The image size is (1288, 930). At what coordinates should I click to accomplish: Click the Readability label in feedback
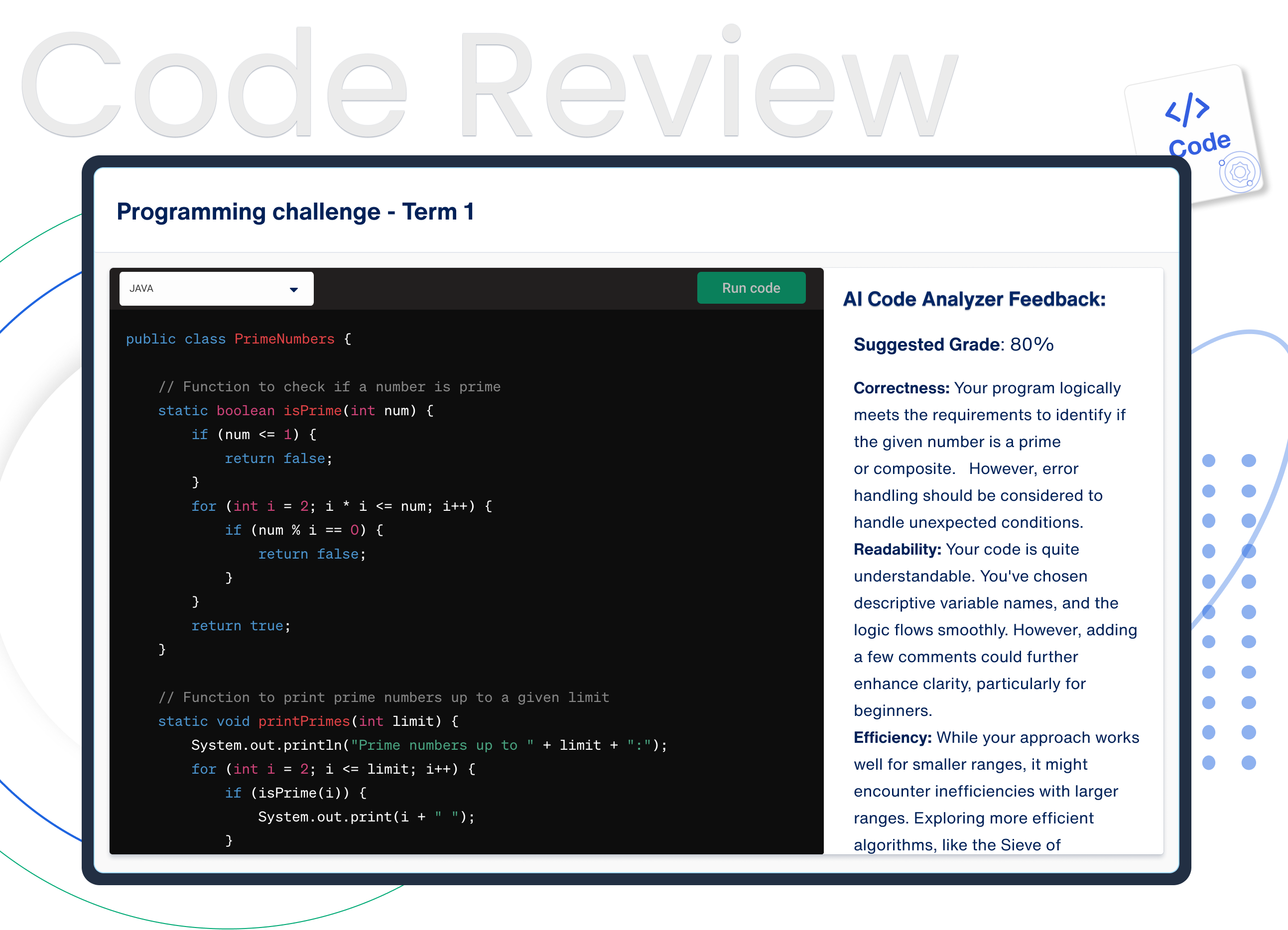click(898, 549)
